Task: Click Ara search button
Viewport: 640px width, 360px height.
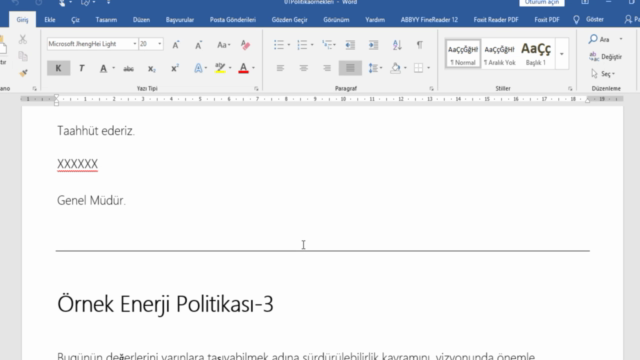Action: (599, 39)
